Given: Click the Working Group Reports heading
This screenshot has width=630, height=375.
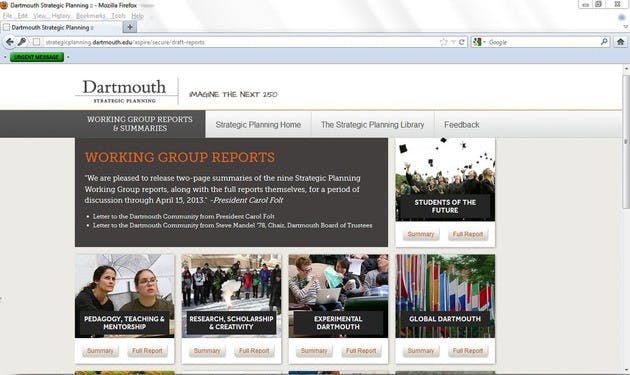Looking at the screenshot, I should (x=180, y=157).
